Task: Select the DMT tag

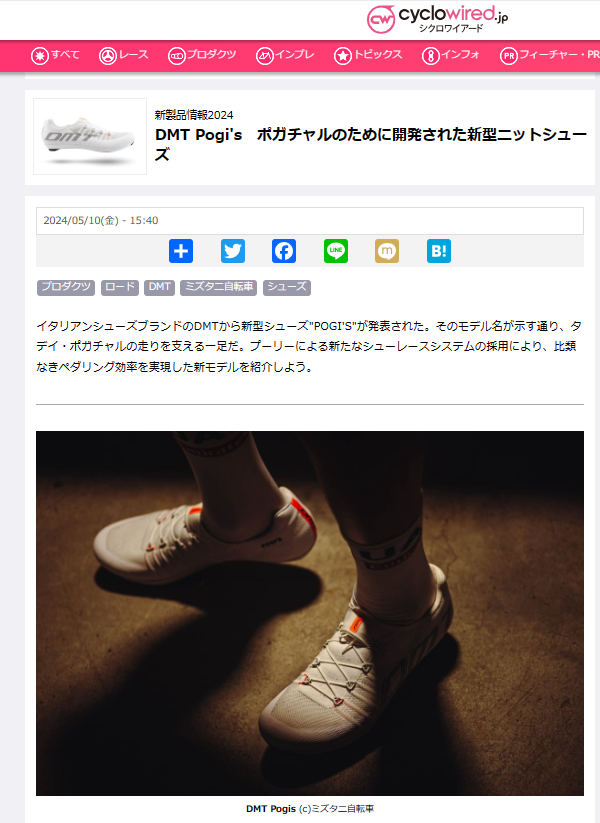Action: 160,287
